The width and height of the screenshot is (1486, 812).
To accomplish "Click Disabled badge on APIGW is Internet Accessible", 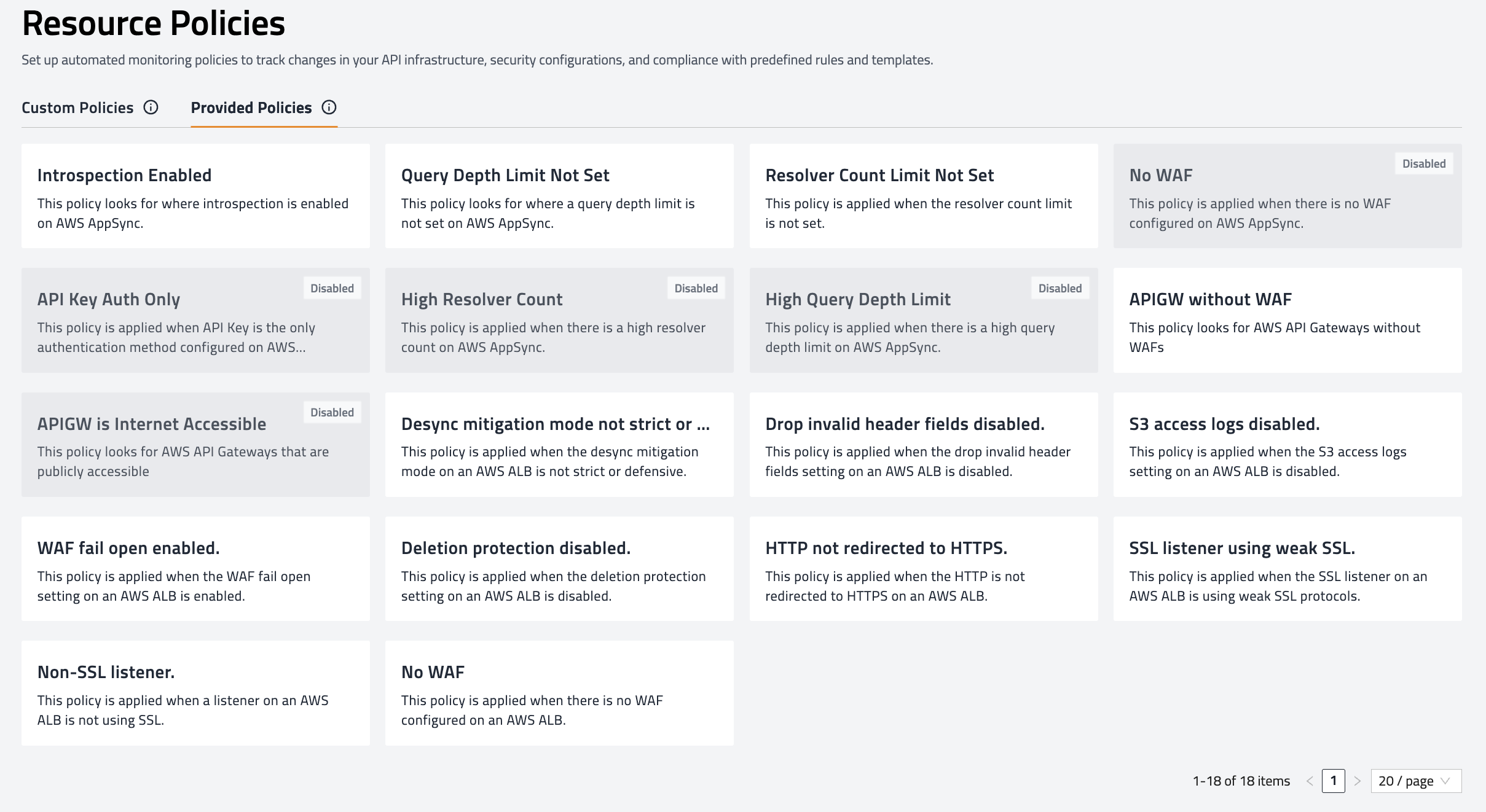I will click(332, 413).
